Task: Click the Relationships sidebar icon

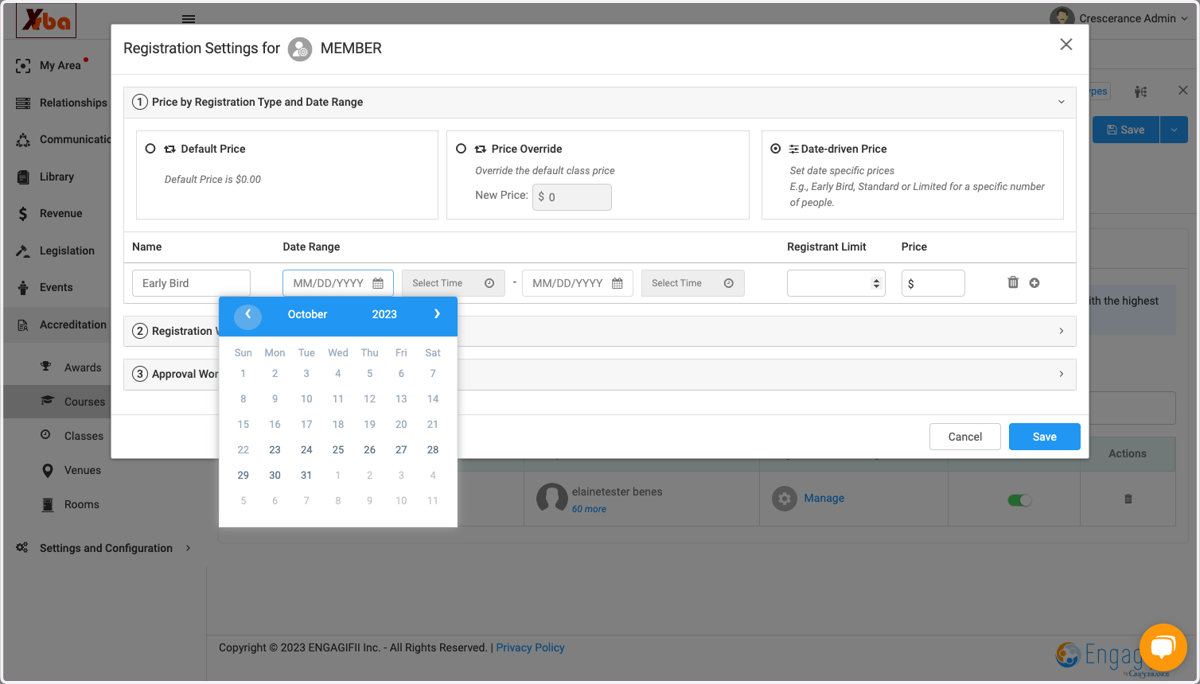Action: coord(23,103)
